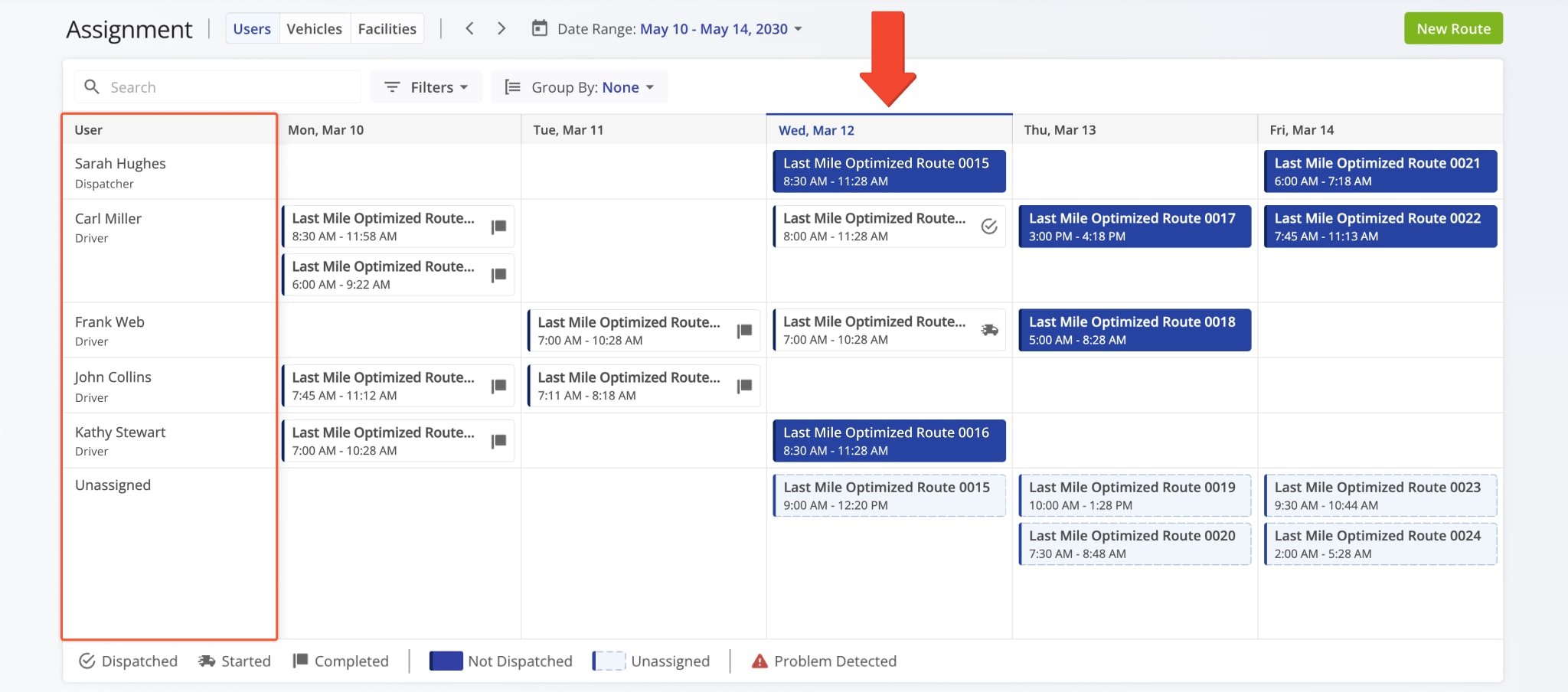Click the Dispatched legend check icon
Image resolution: width=1568 pixels, height=692 pixels.
click(x=87, y=661)
